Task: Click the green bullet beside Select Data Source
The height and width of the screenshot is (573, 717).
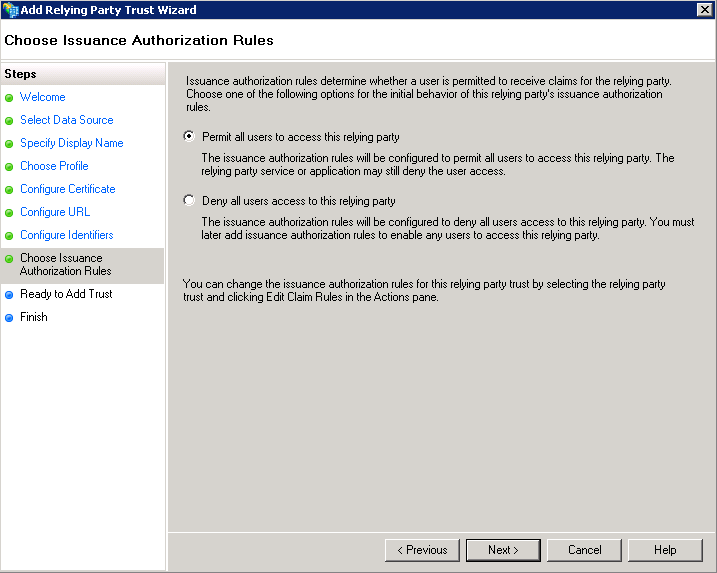Action: pyautogui.click(x=9, y=121)
